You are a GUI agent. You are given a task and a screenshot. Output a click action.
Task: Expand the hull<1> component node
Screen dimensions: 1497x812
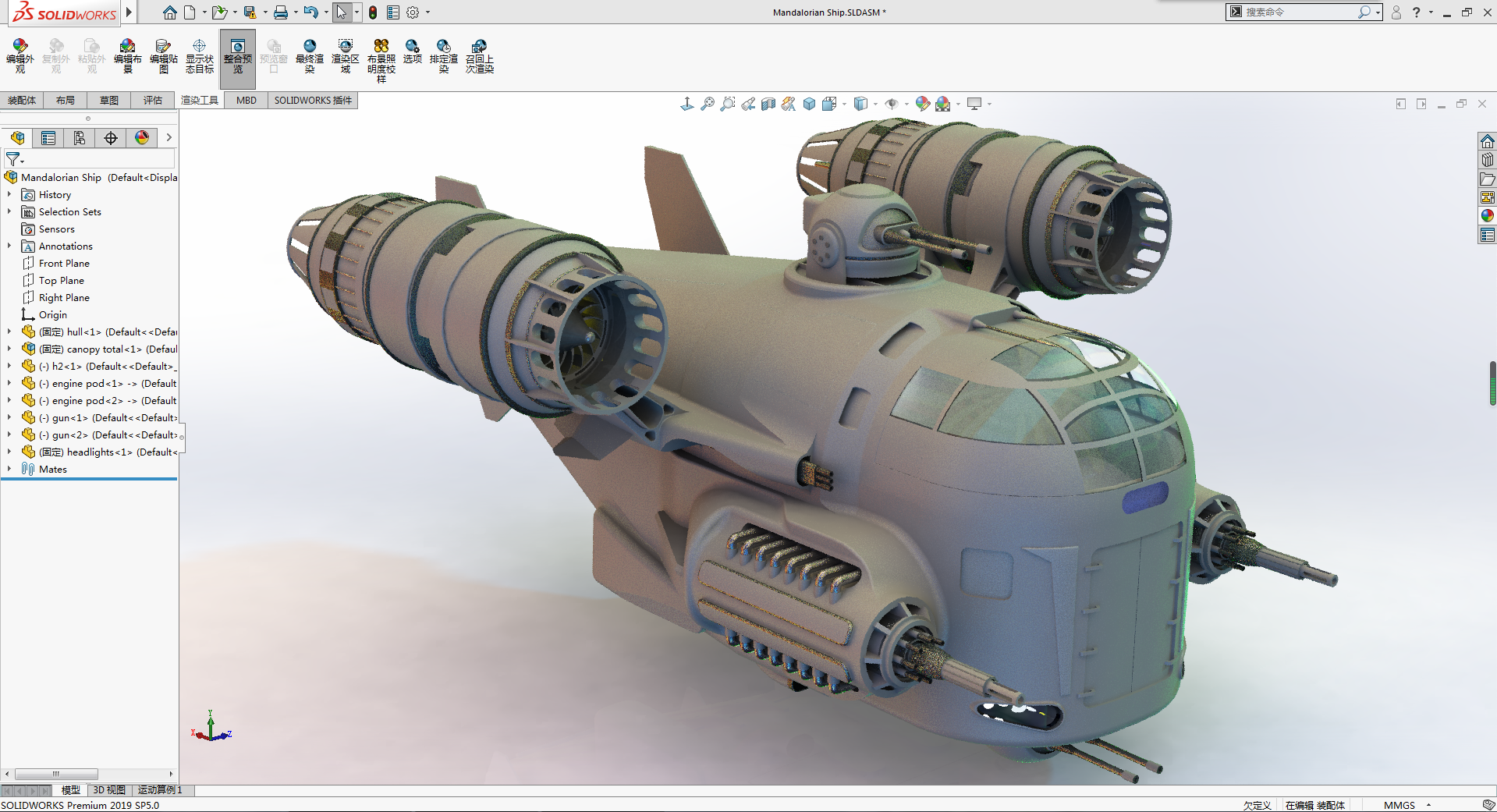coord(9,332)
